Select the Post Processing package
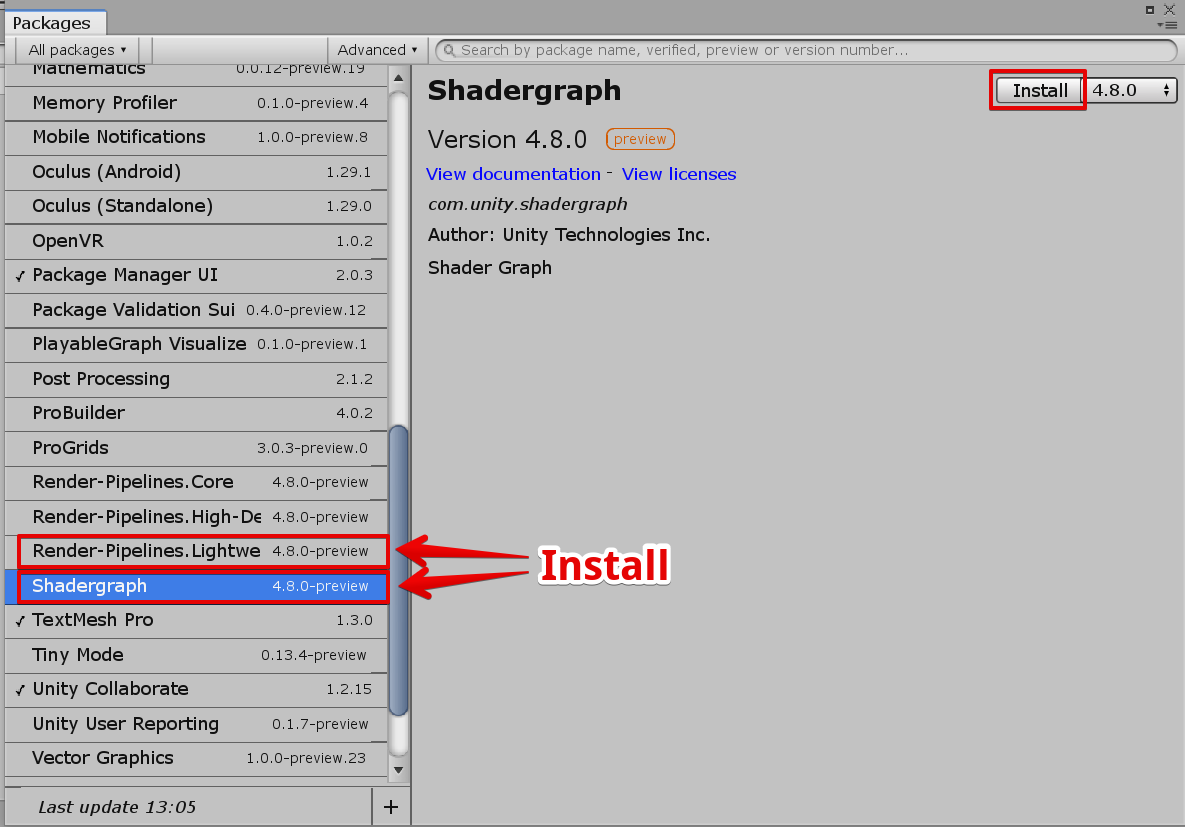The image size is (1185, 827). [150, 379]
